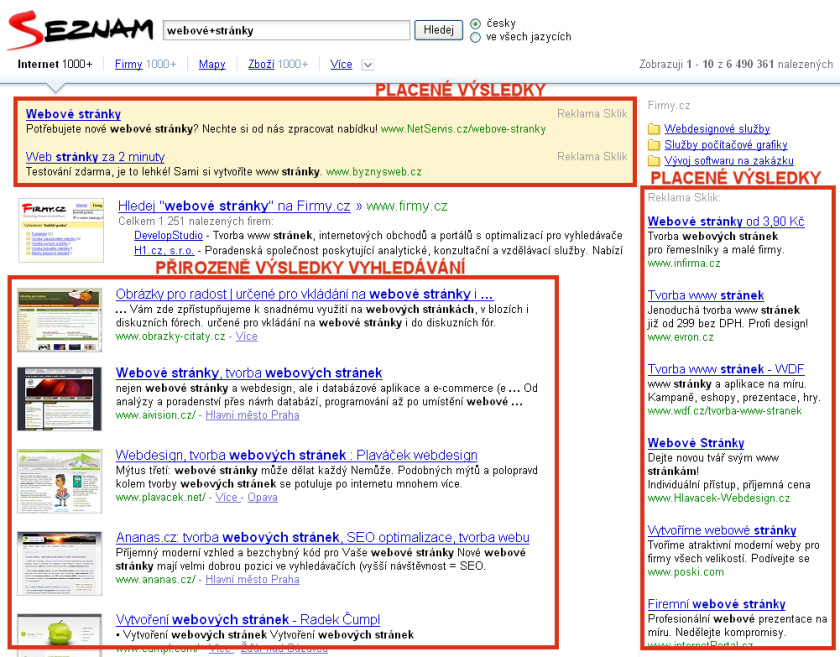This screenshot has width=840, height=657.
Task: Click 'Hlavní město Praha' under ananas.cz result
Action: 252,580
